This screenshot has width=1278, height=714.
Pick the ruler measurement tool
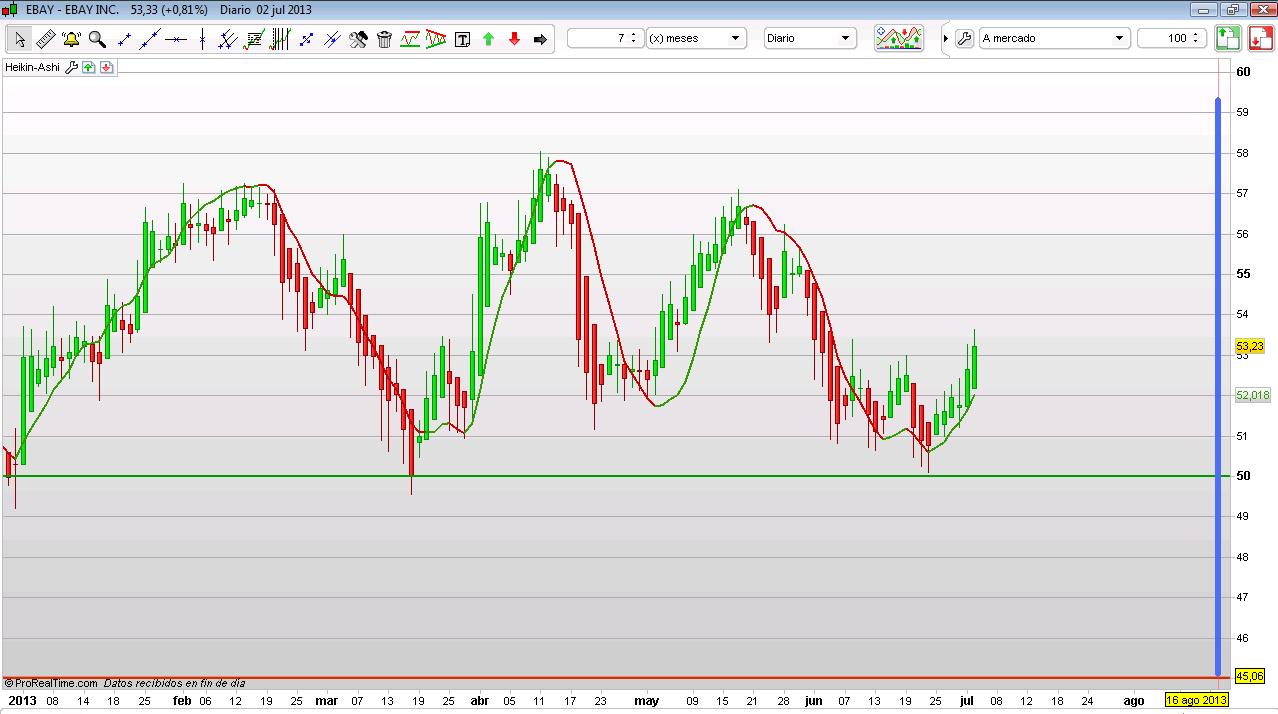(x=45, y=39)
